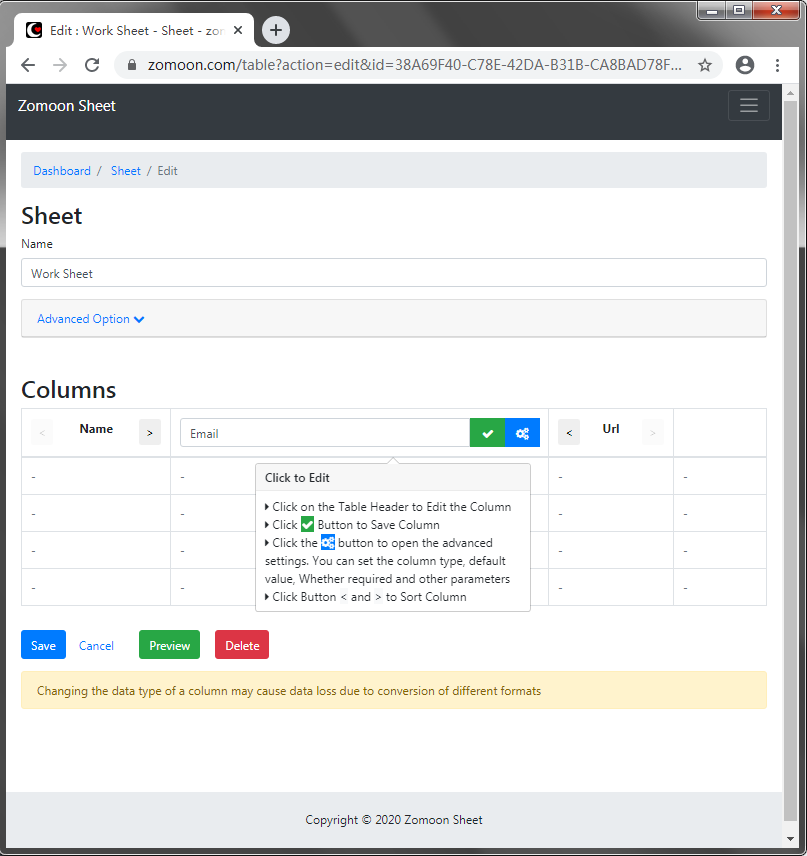
Task: Open a new browser tab
Action: [x=276, y=30]
